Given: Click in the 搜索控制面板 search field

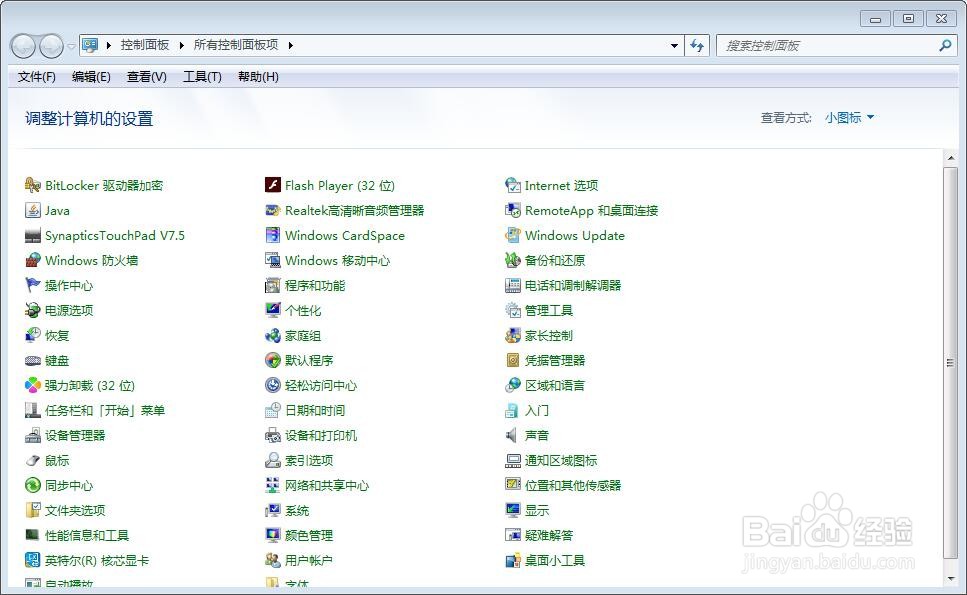Looking at the screenshot, I should click(826, 46).
